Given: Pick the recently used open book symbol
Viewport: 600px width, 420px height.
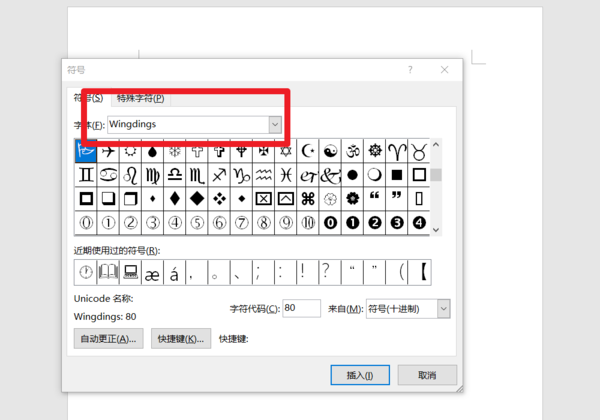Looking at the screenshot, I should click(x=108, y=270).
